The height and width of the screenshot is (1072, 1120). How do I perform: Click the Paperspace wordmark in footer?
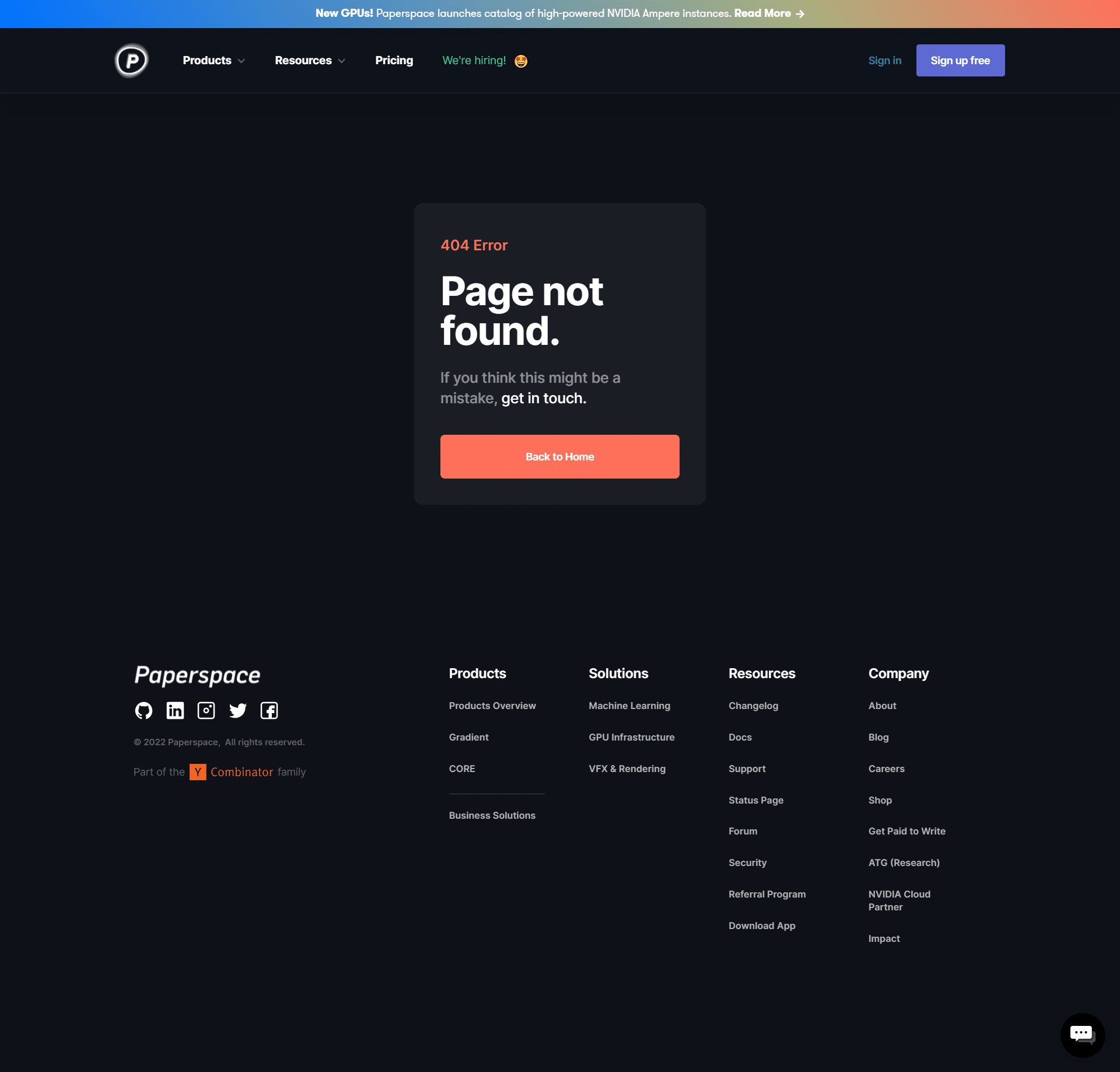pos(197,676)
